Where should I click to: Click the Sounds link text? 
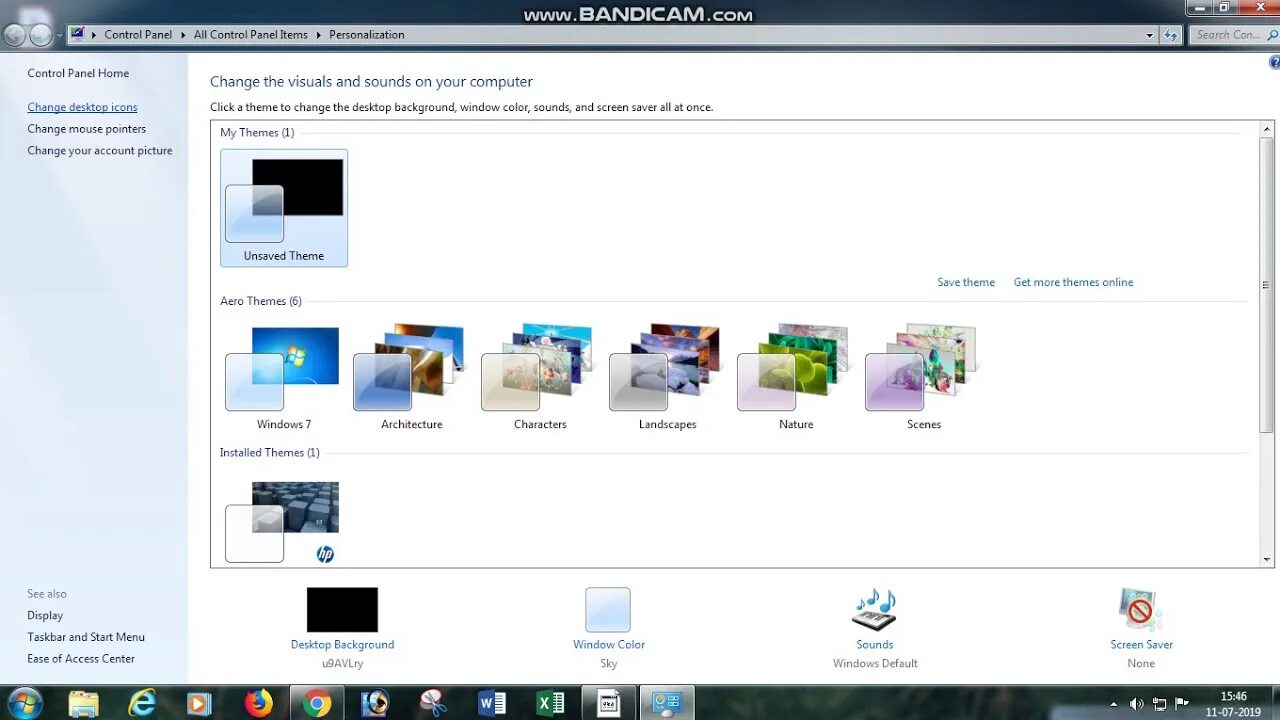pos(875,644)
